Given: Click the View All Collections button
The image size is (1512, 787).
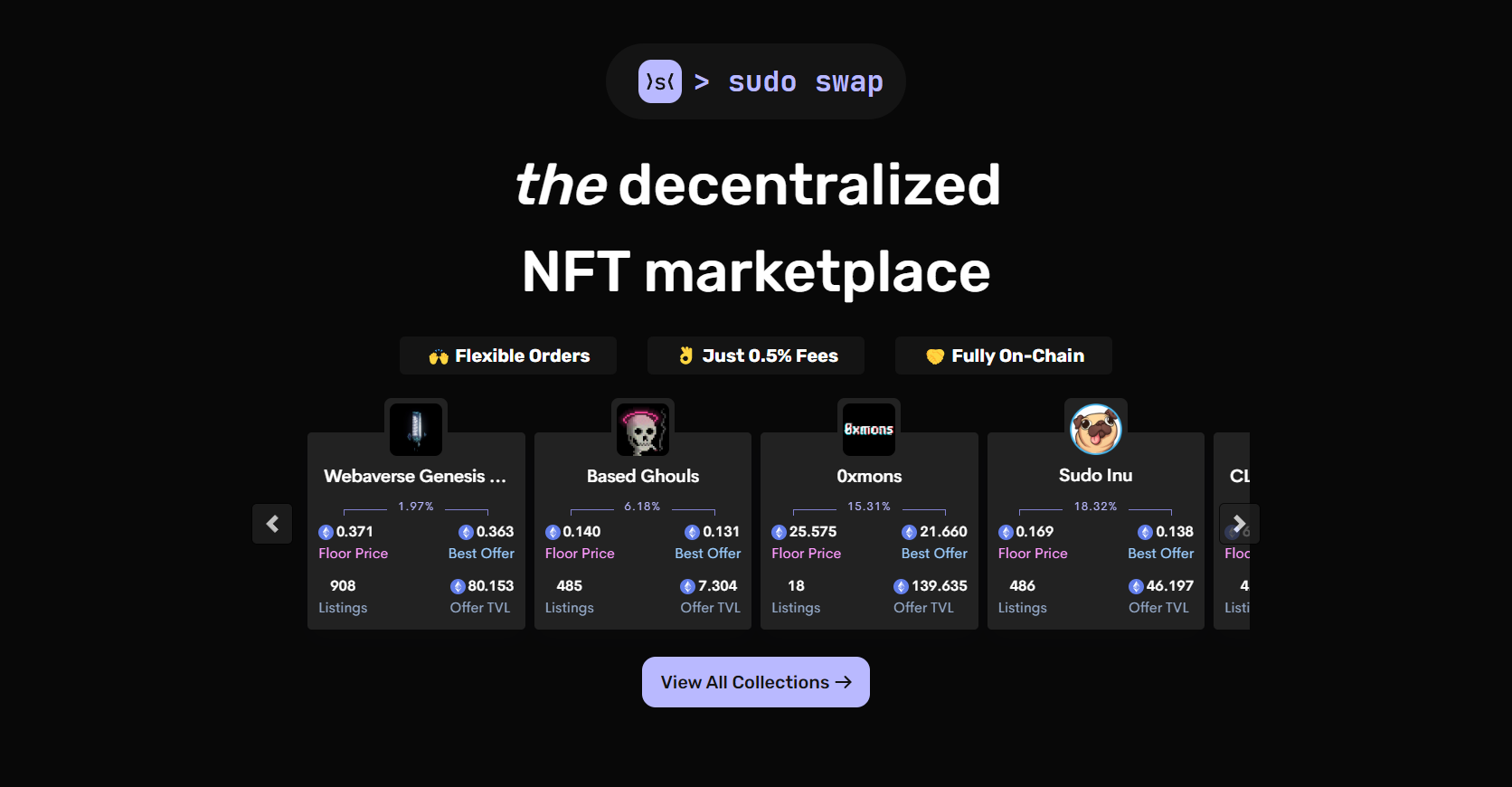Looking at the screenshot, I should tap(756, 682).
